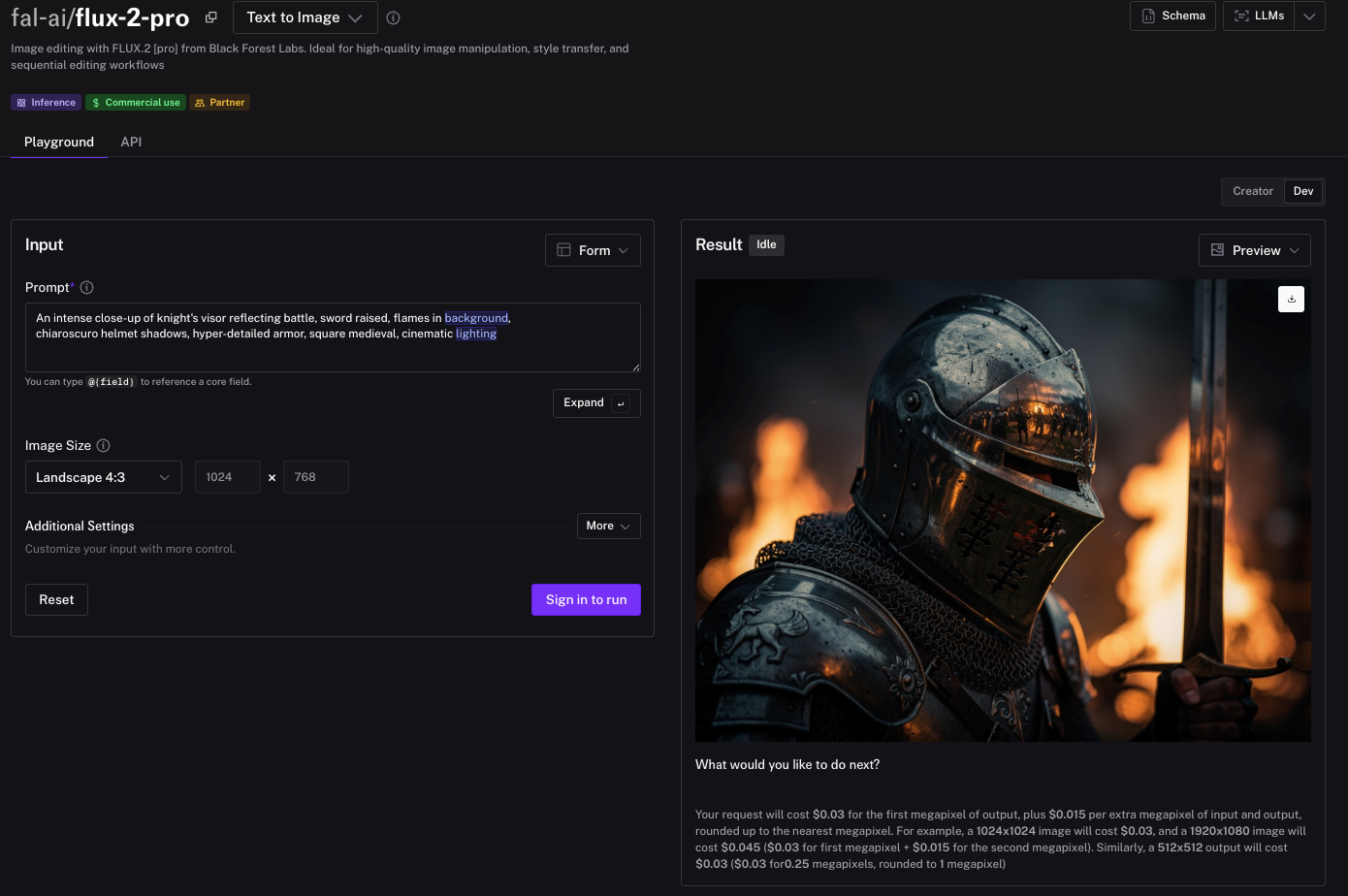
Task: Switch to Creator mode
Action: pyautogui.click(x=1252, y=191)
